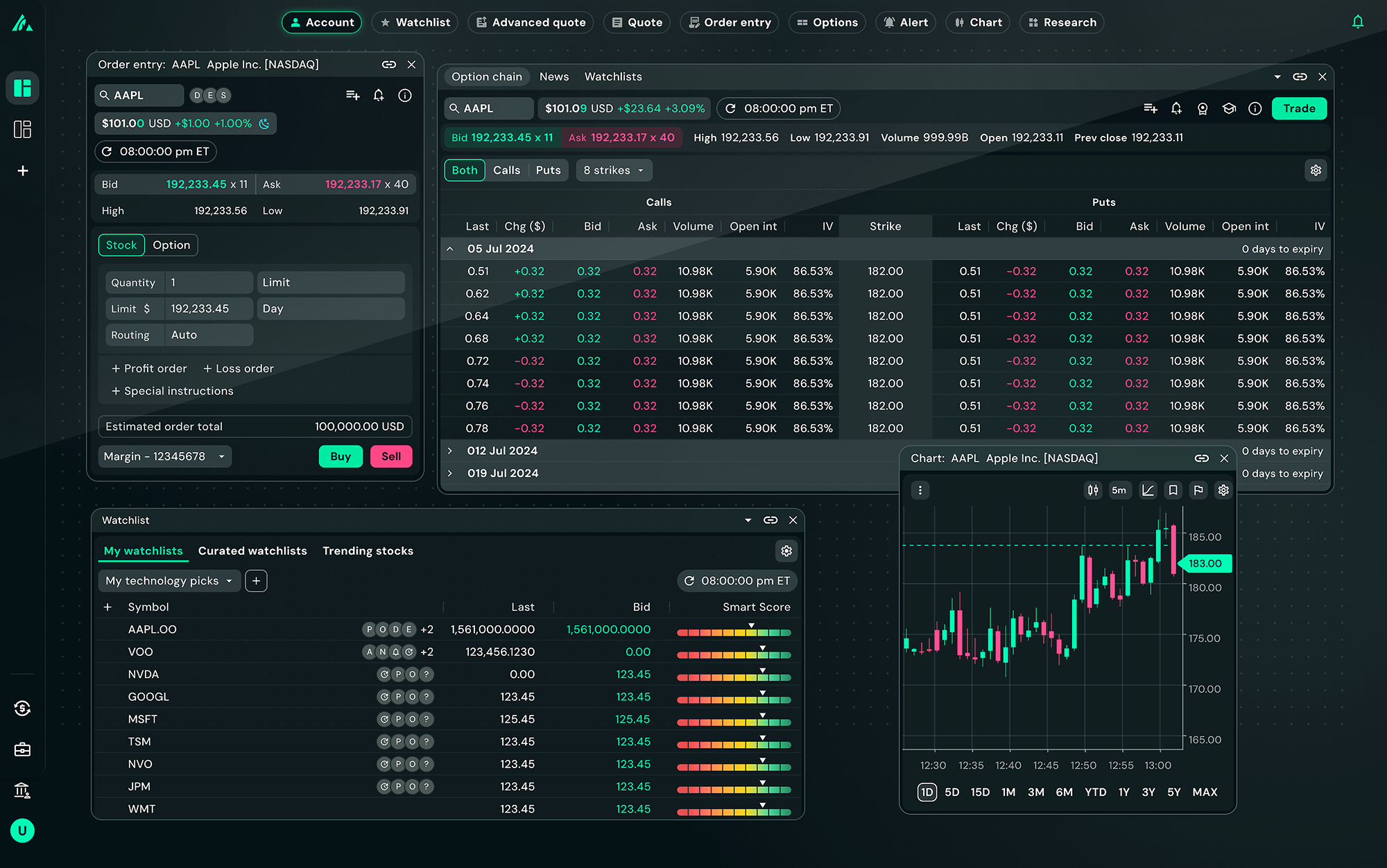Open chart settings gear icon
The height and width of the screenshot is (868, 1387).
tap(1223, 490)
